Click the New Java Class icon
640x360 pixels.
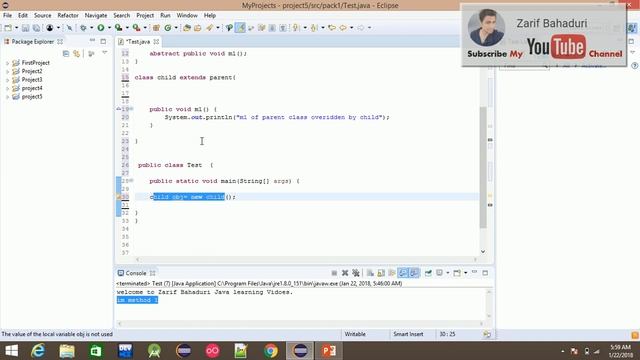pyautogui.click(x=168, y=28)
